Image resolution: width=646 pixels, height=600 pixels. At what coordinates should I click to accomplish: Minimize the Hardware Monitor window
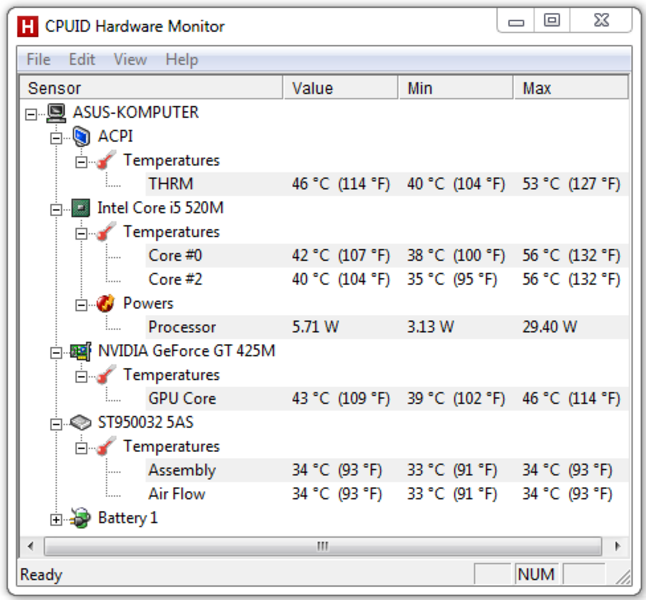pos(516,21)
